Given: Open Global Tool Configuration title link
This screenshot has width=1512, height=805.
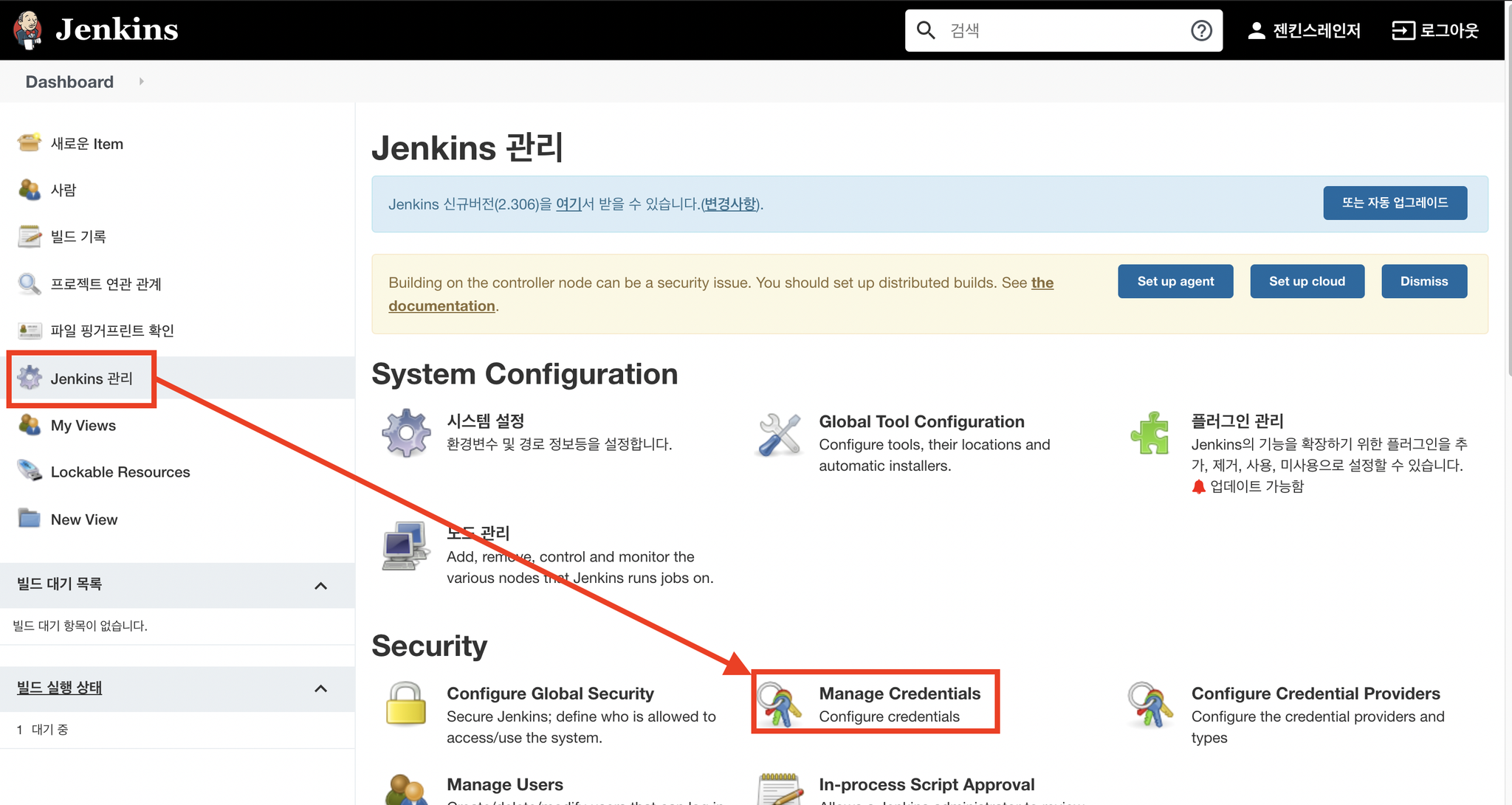Looking at the screenshot, I should click(921, 422).
